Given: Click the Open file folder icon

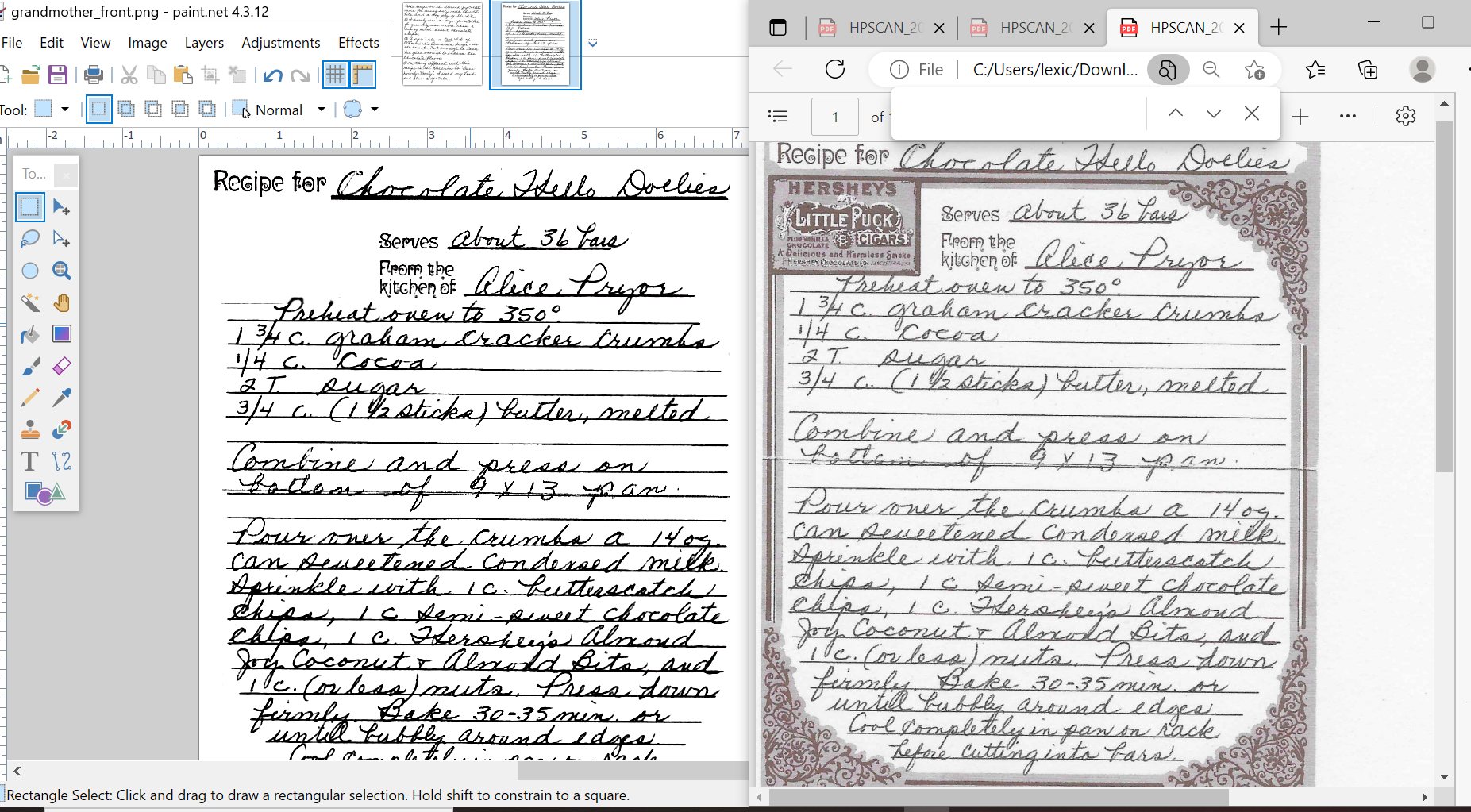Looking at the screenshot, I should pyautogui.click(x=30, y=75).
